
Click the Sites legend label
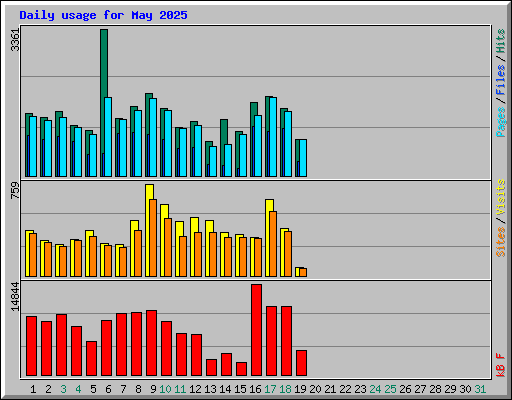(501, 242)
